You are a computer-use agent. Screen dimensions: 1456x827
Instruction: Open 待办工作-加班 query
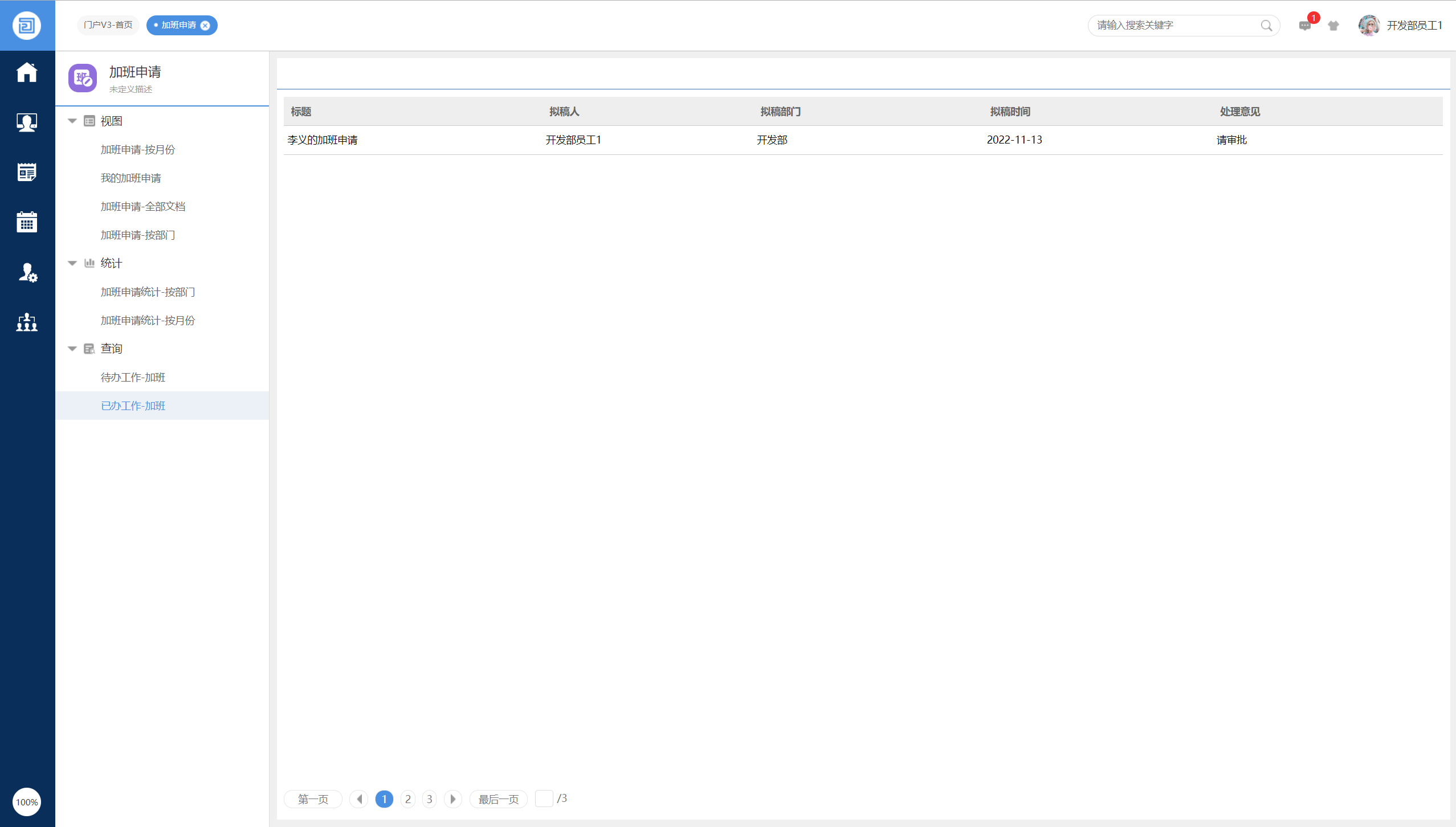pyautogui.click(x=133, y=377)
